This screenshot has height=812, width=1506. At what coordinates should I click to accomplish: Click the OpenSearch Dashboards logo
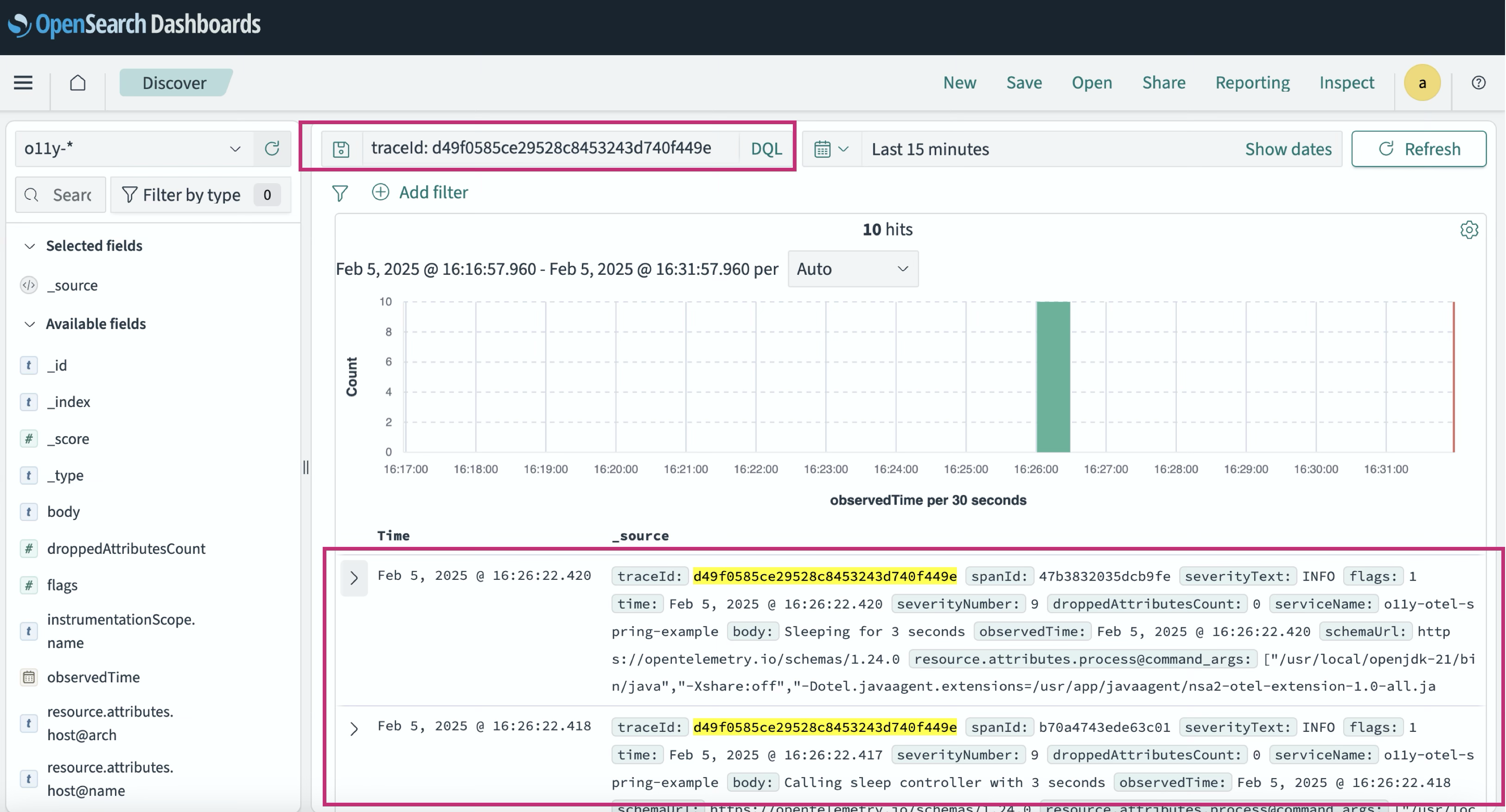point(134,24)
